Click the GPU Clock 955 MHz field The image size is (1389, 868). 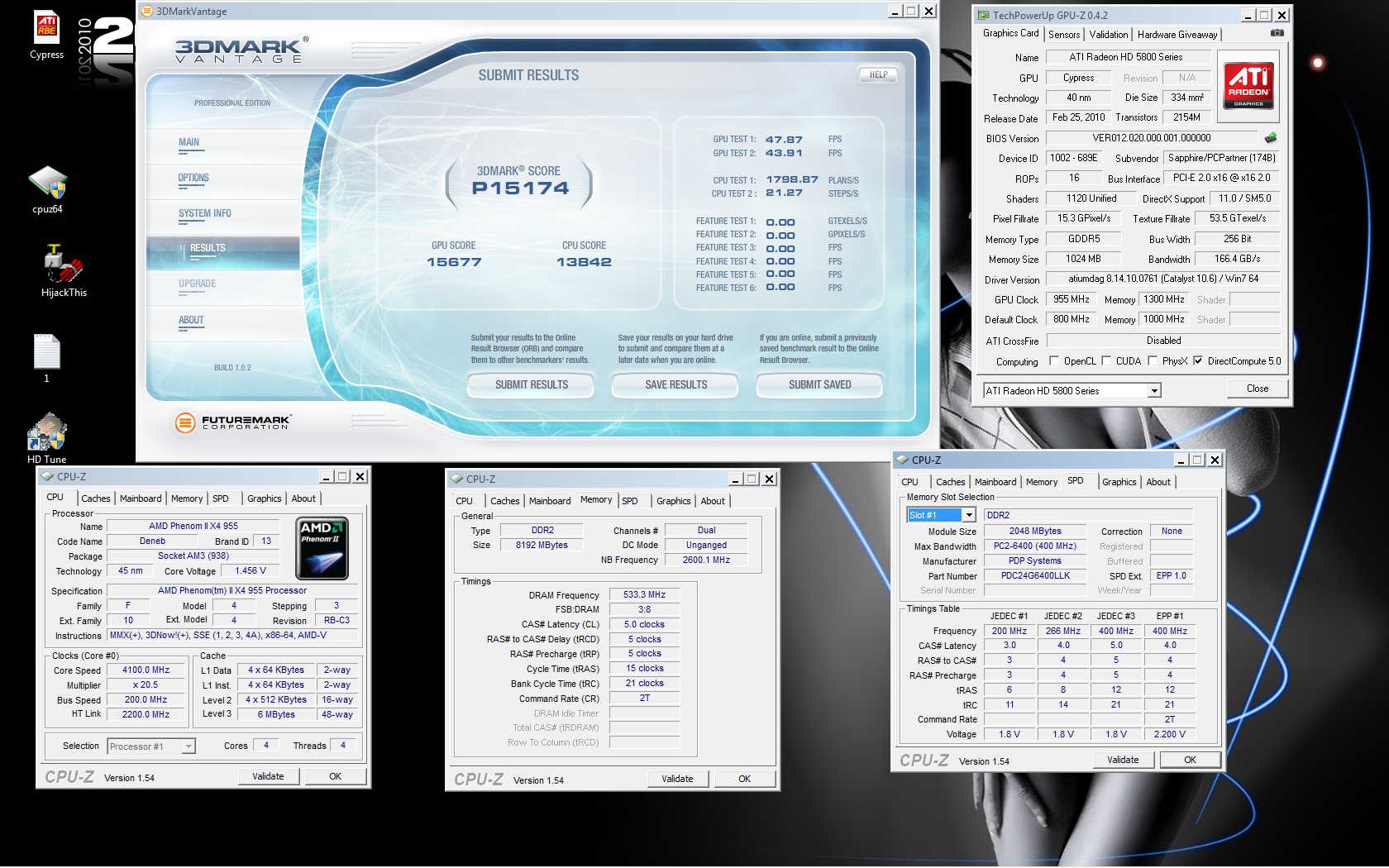pos(1071,299)
